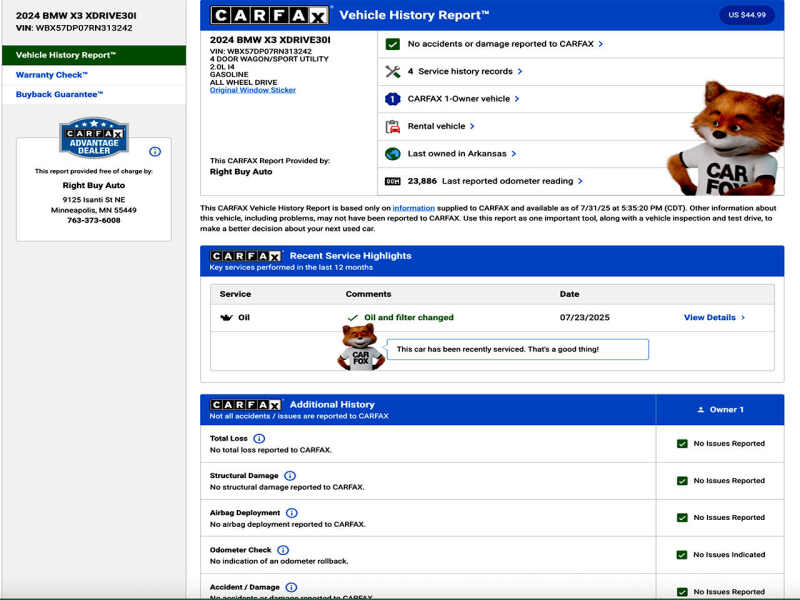Click the Total Loss info icon

[259, 439]
